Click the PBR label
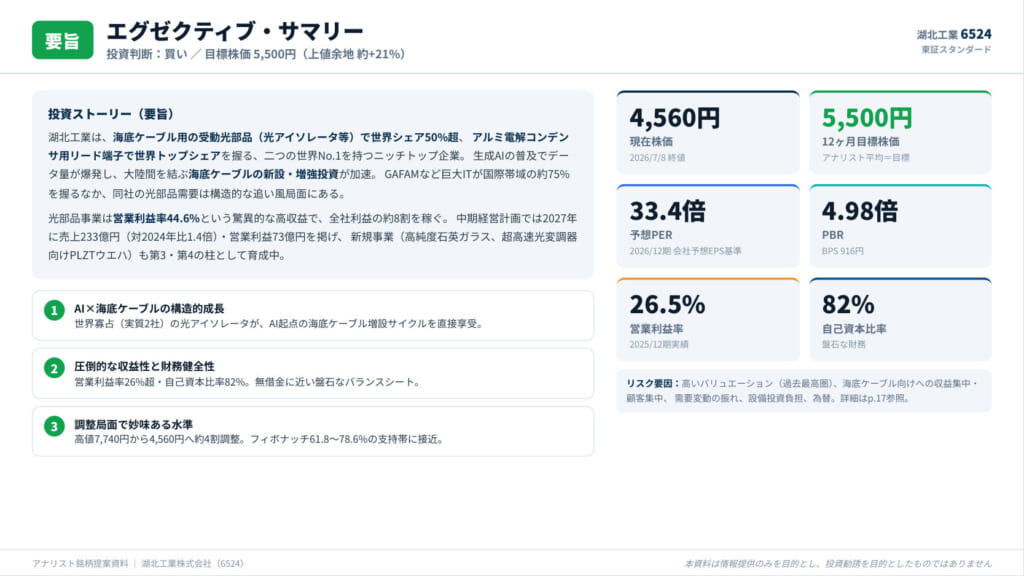Screen dimensions: 1024x576 click(x=833, y=235)
